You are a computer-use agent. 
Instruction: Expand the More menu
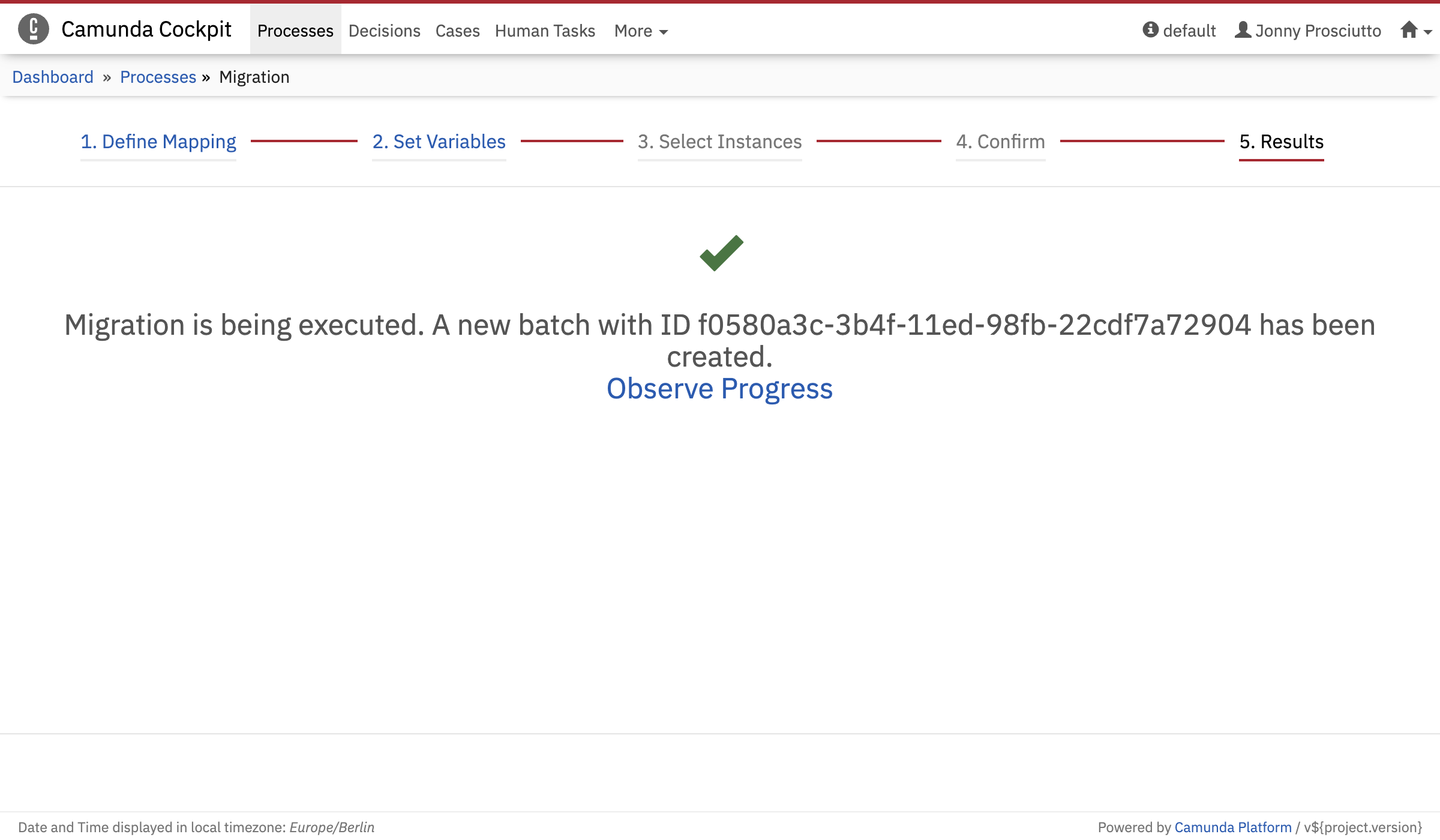click(x=641, y=31)
